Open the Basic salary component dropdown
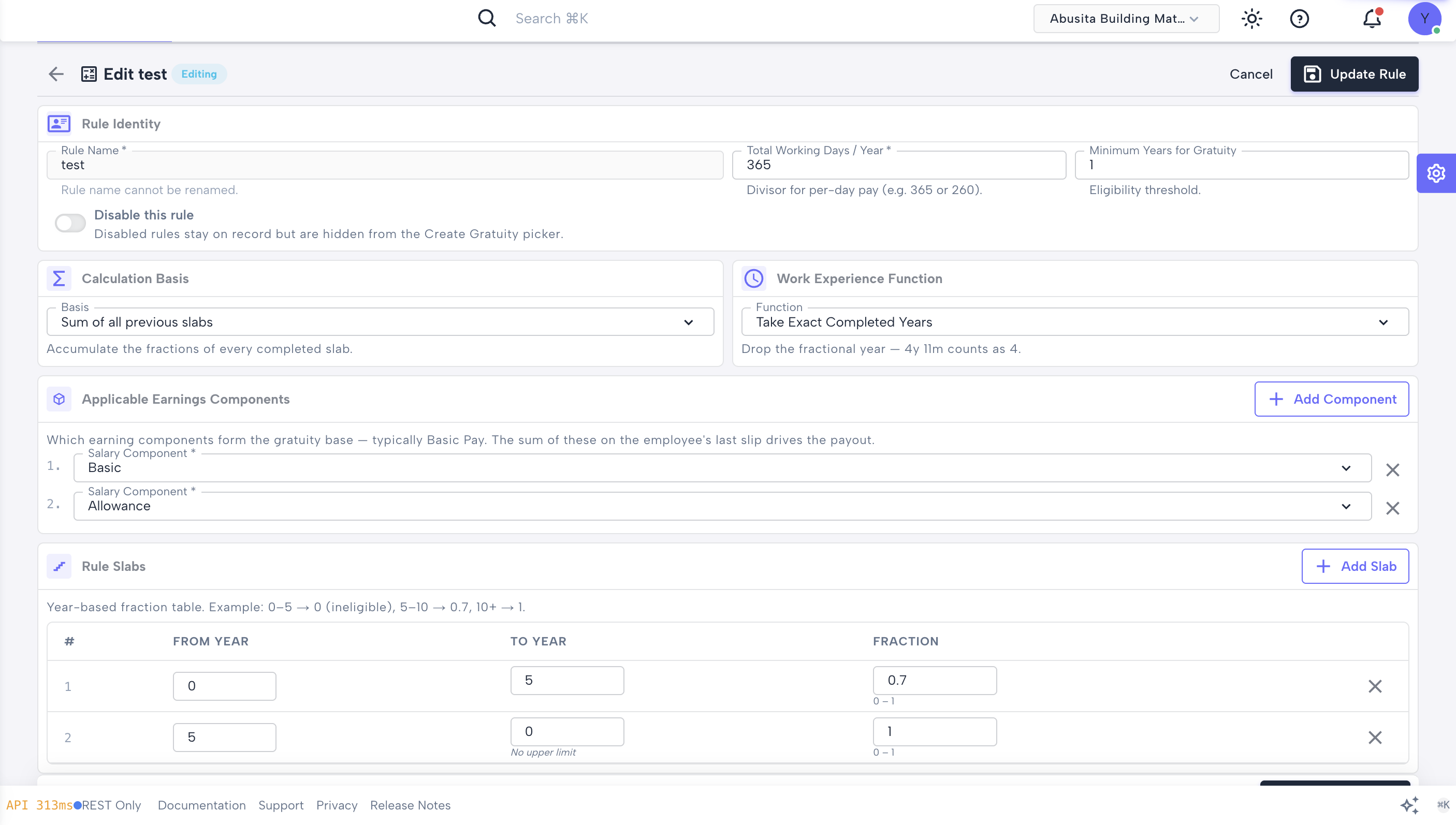Viewport: 1456px width, 825px height. click(722, 467)
